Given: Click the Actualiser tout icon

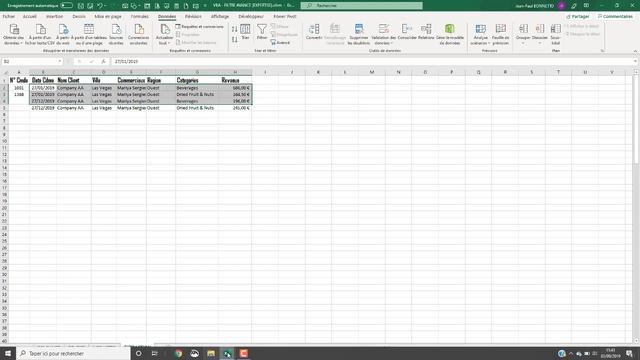Looking at the screenshot, I should pos(164,29).
